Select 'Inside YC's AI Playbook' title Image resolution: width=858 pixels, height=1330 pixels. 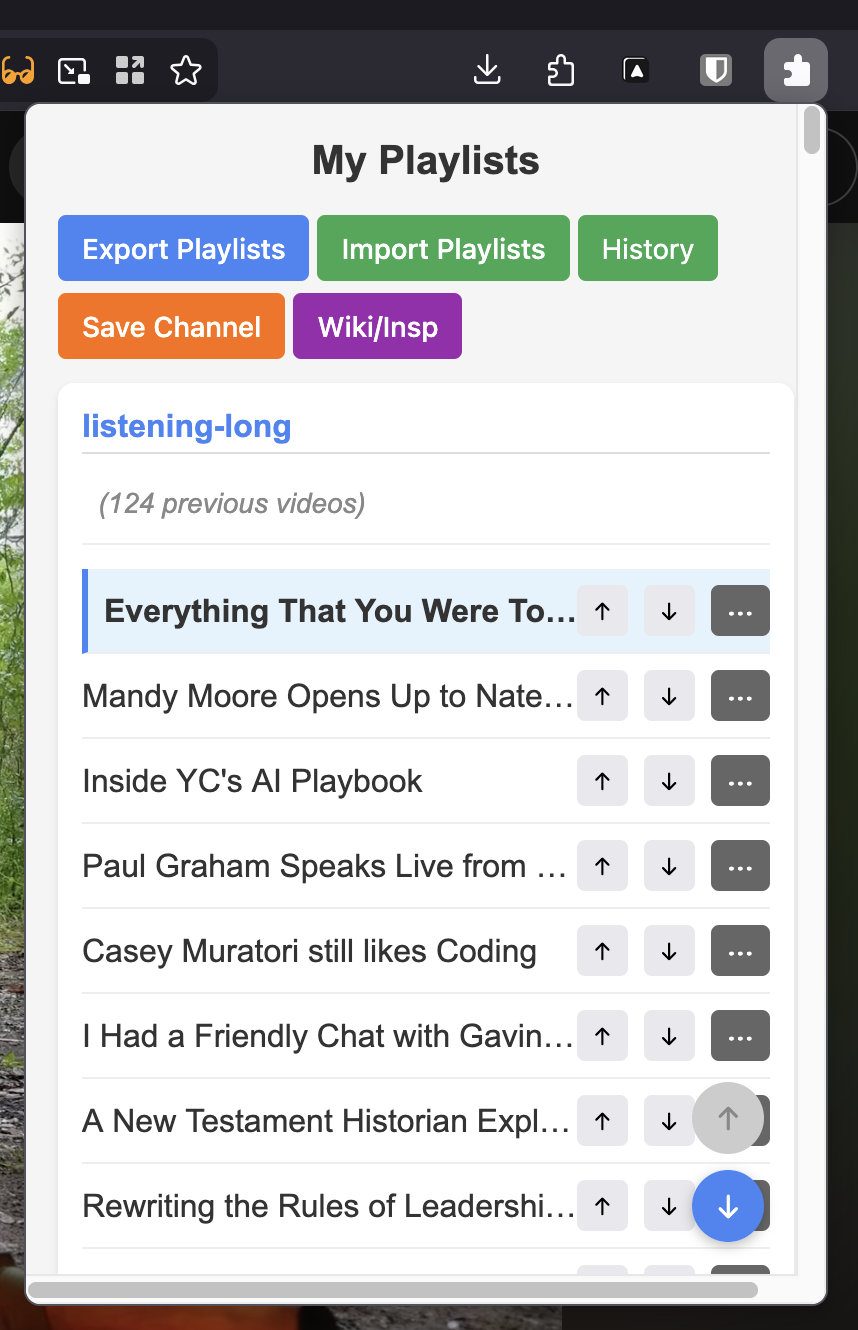tap(252, 781)
